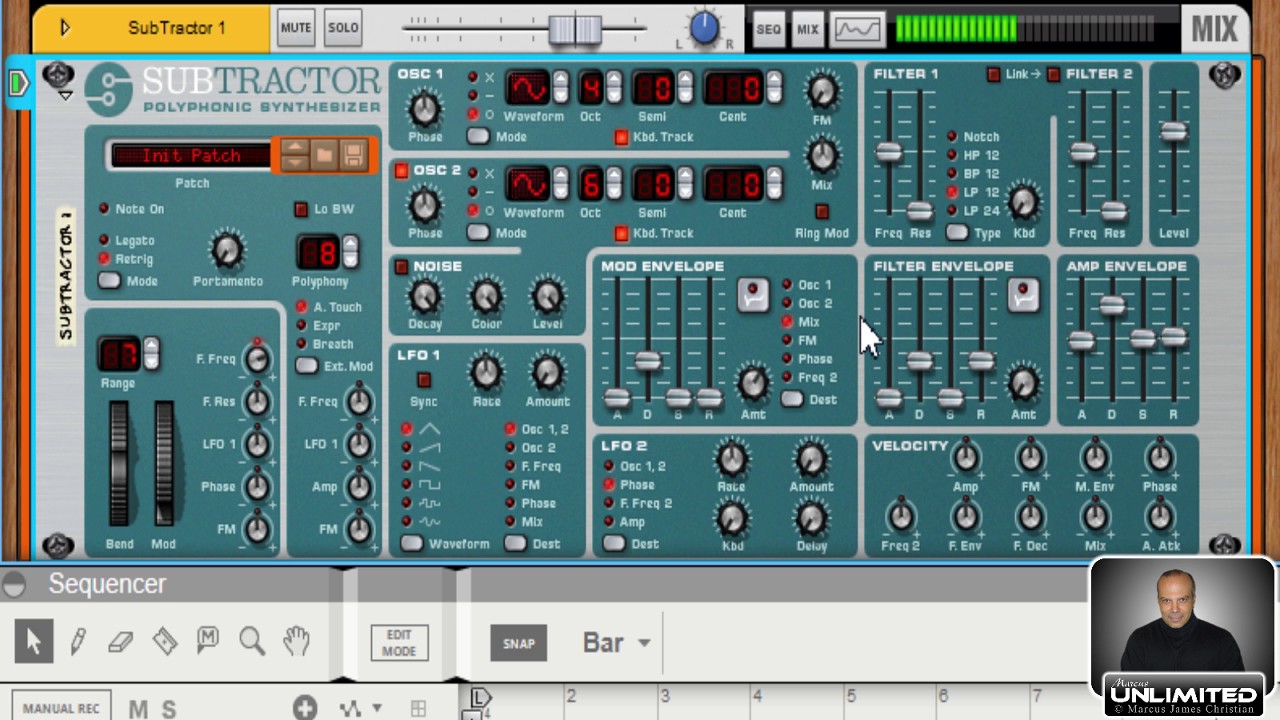Select the Razor tool in Sequencer
The width and height of the screenshot is (1280, 720).
click(x=164, y=641)
